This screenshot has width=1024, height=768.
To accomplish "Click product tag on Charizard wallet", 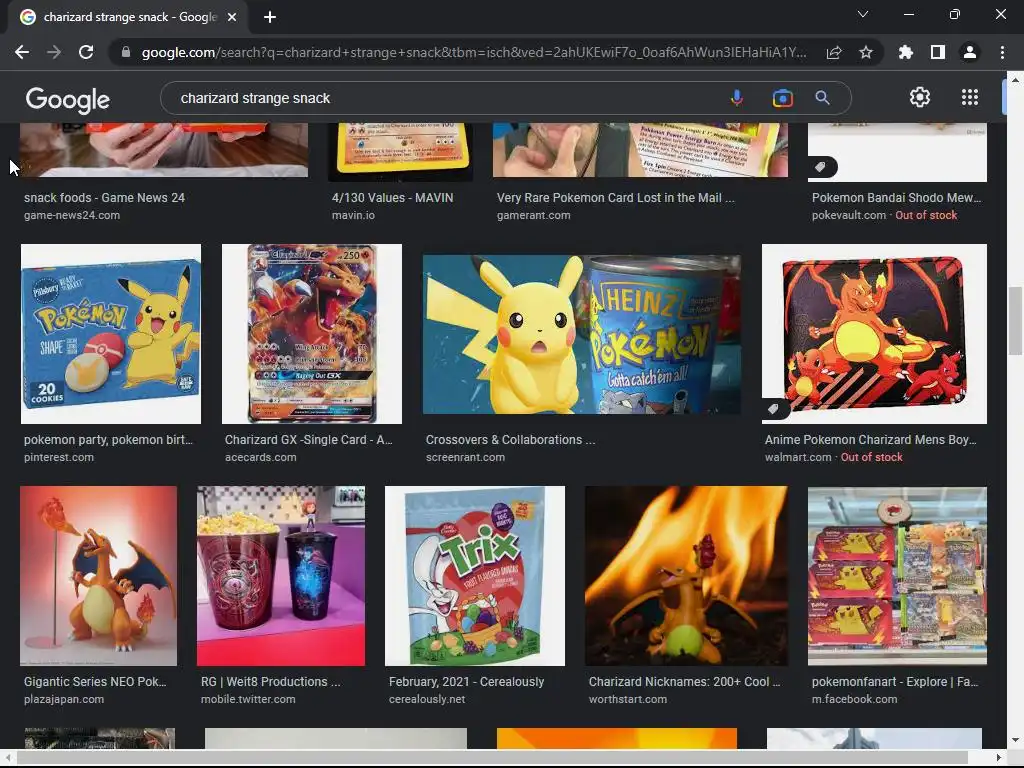I will [773, 409].
